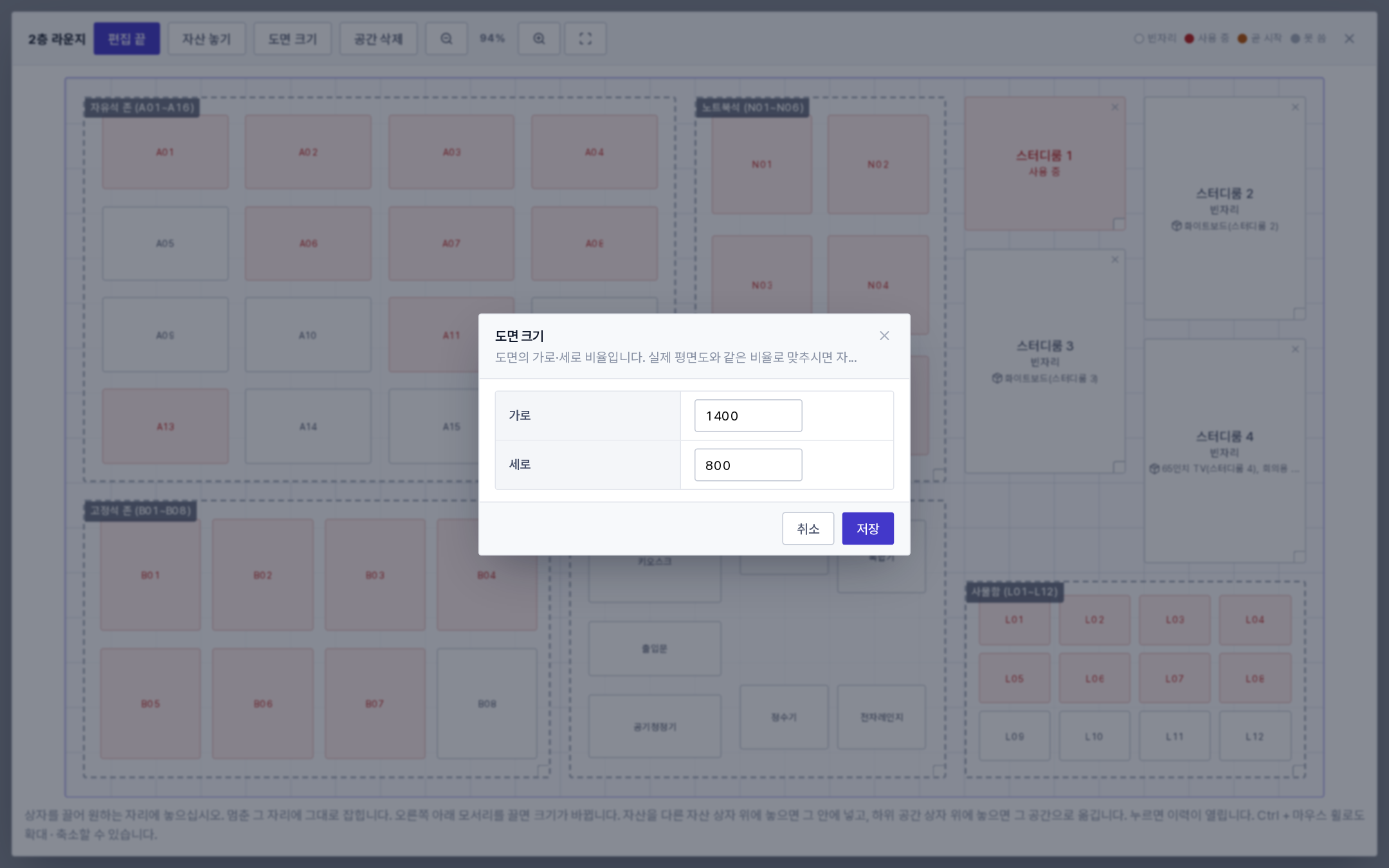Remove 스터디룸 2 with its X icon
Screen dimensions: 1389x868
pyautogui.click(x=1295, y=107)
